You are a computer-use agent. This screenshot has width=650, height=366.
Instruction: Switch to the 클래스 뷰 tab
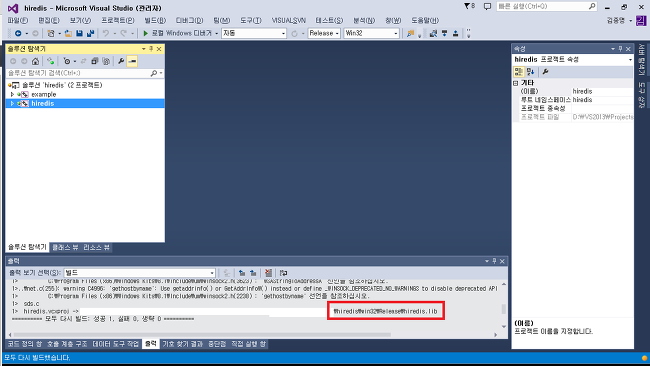[65, 247]
